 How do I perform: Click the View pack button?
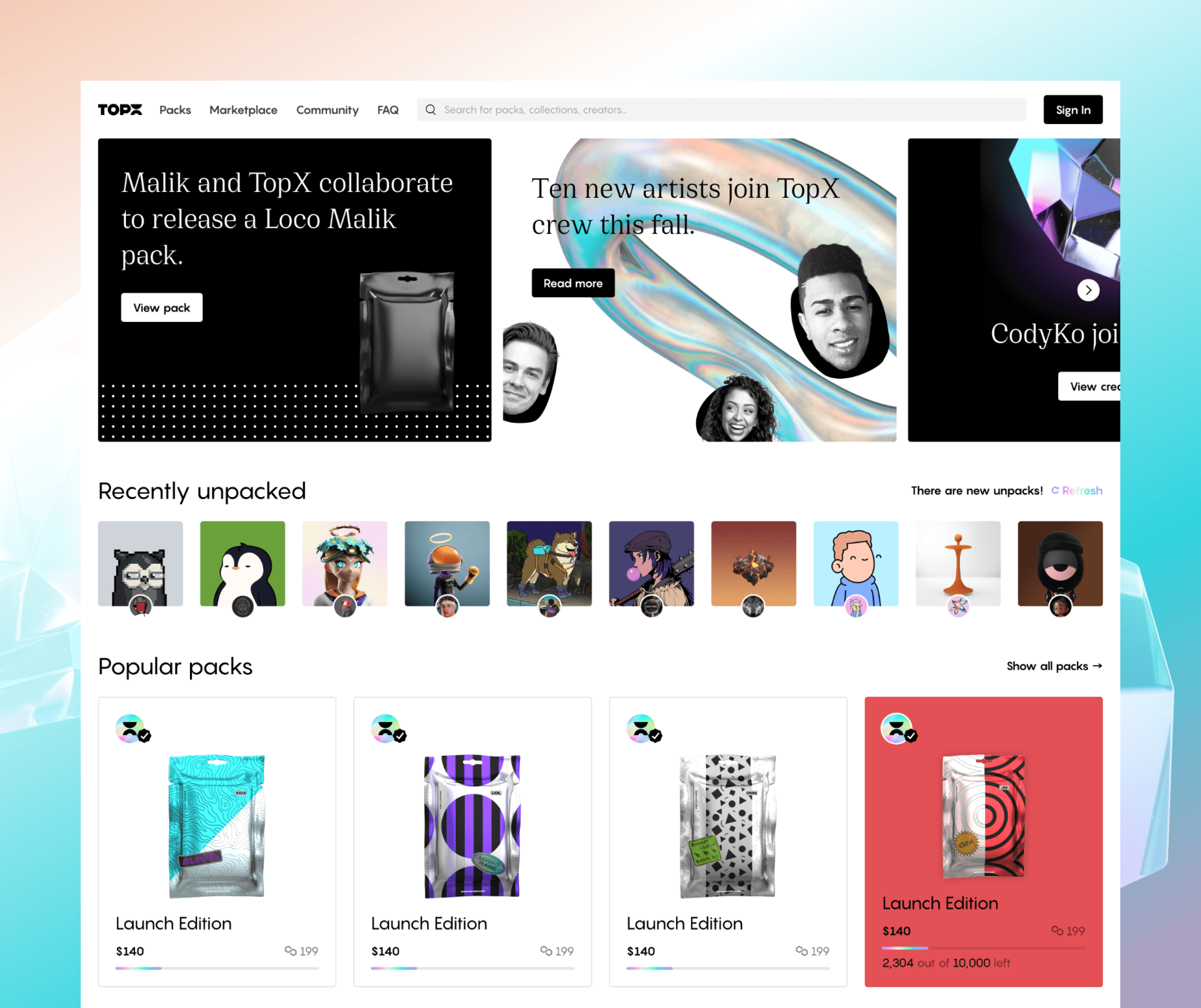(x=162, y=307)
